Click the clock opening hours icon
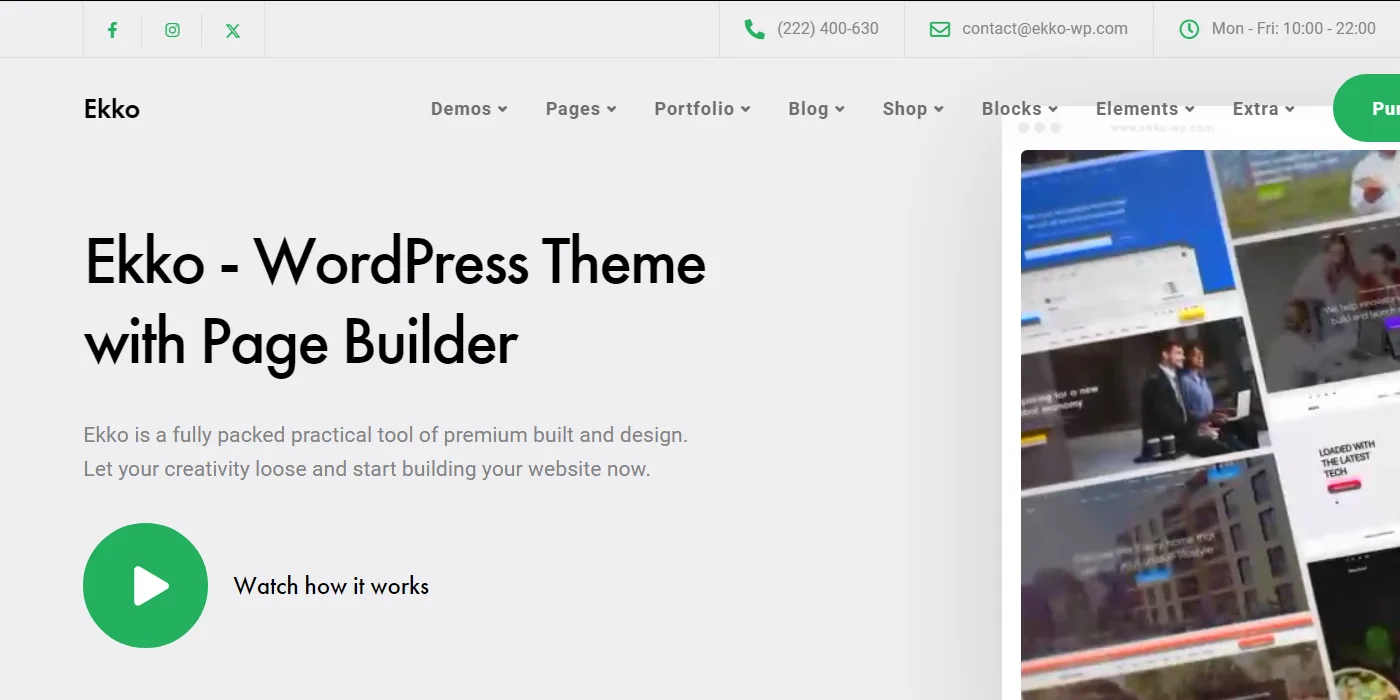 click(x=1189, y=29)
